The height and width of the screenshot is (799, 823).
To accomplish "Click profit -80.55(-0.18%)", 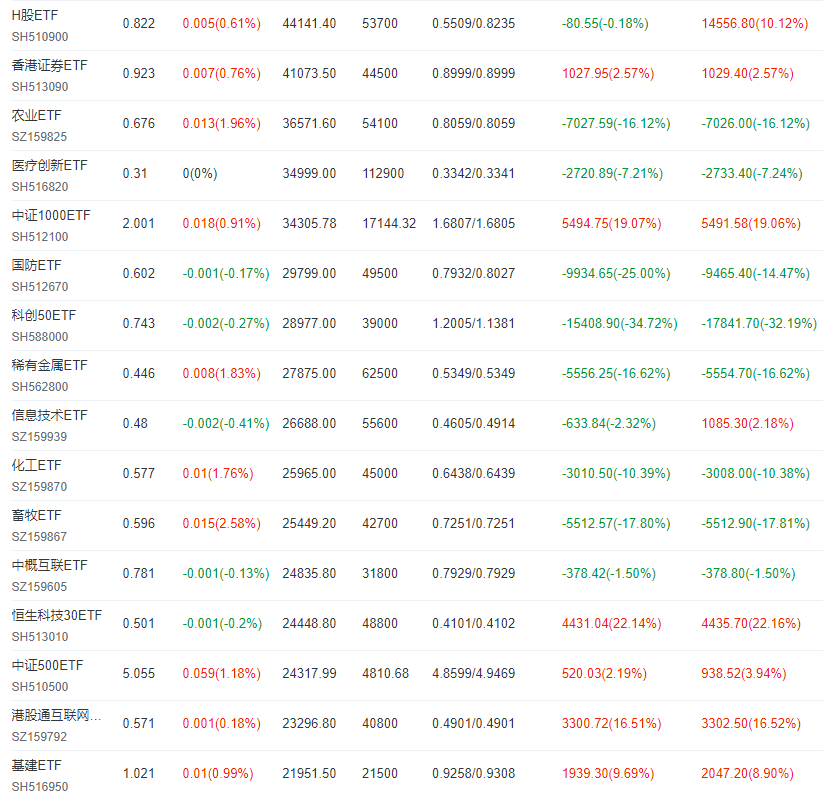I will pos(605,24).
